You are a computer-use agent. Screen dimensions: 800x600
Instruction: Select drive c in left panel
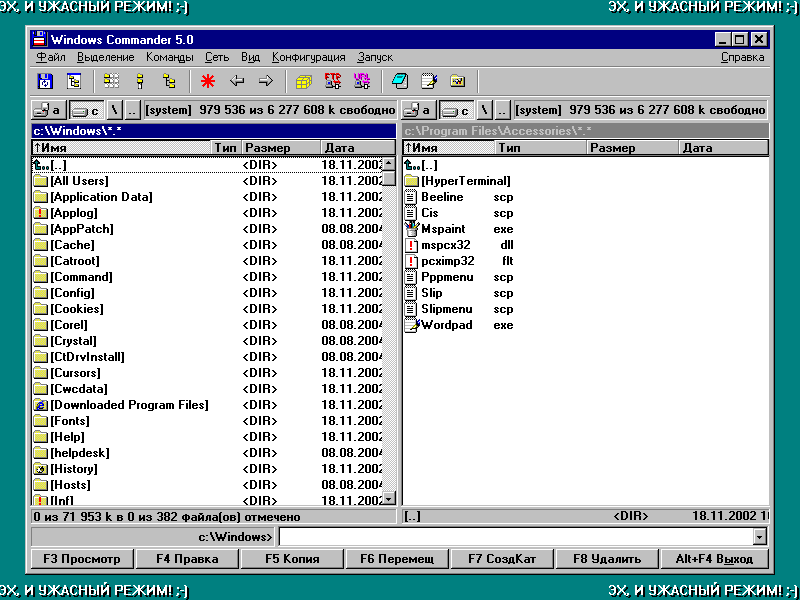[86, 110]
